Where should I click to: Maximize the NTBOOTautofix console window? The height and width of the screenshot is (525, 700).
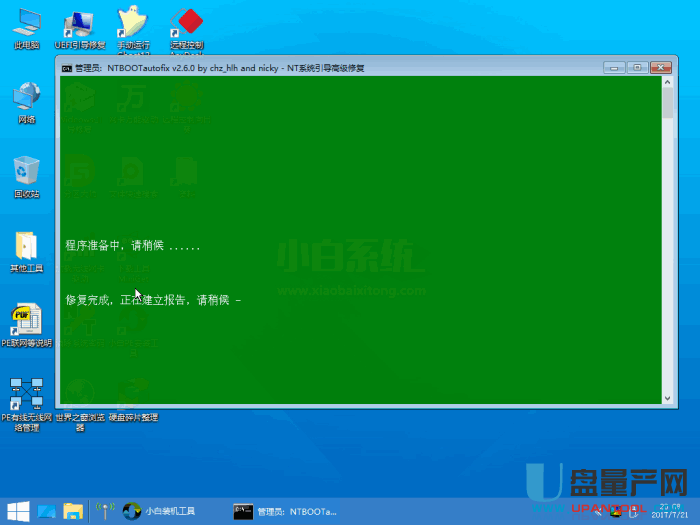click(x=637, y=67)
